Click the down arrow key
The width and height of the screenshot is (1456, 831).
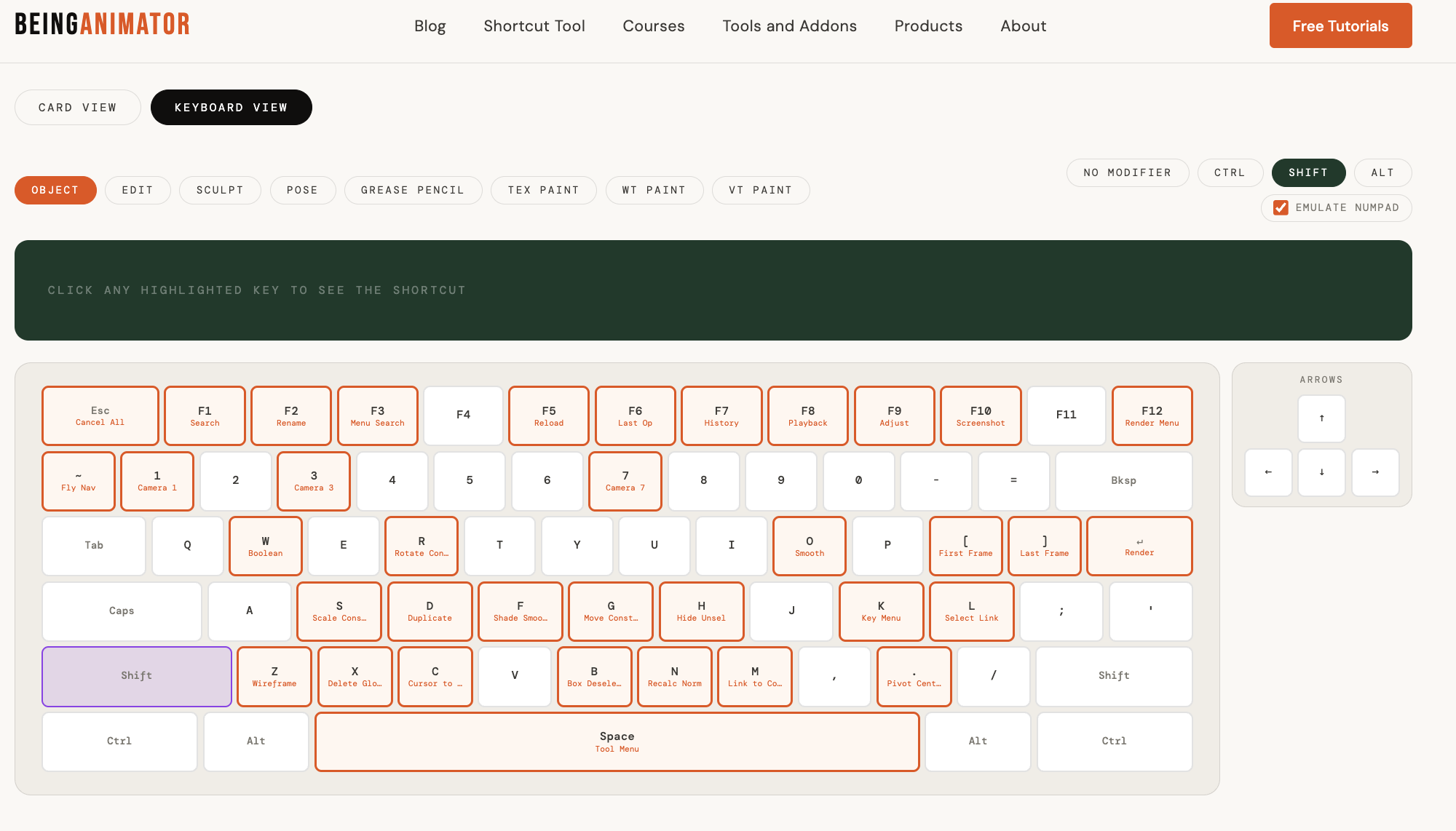[1321, 472]
